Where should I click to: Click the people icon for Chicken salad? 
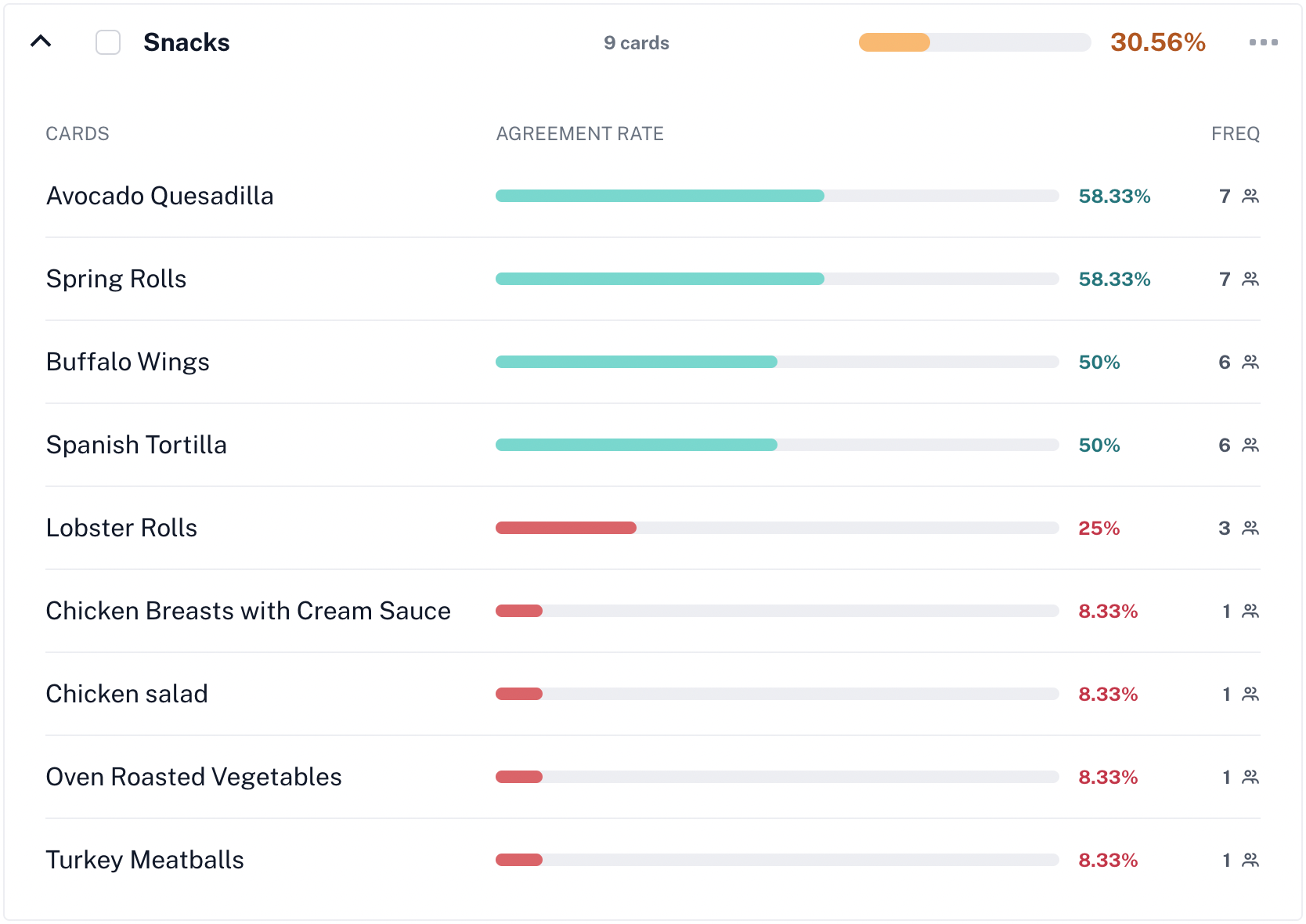click(x=1250, y=694)
